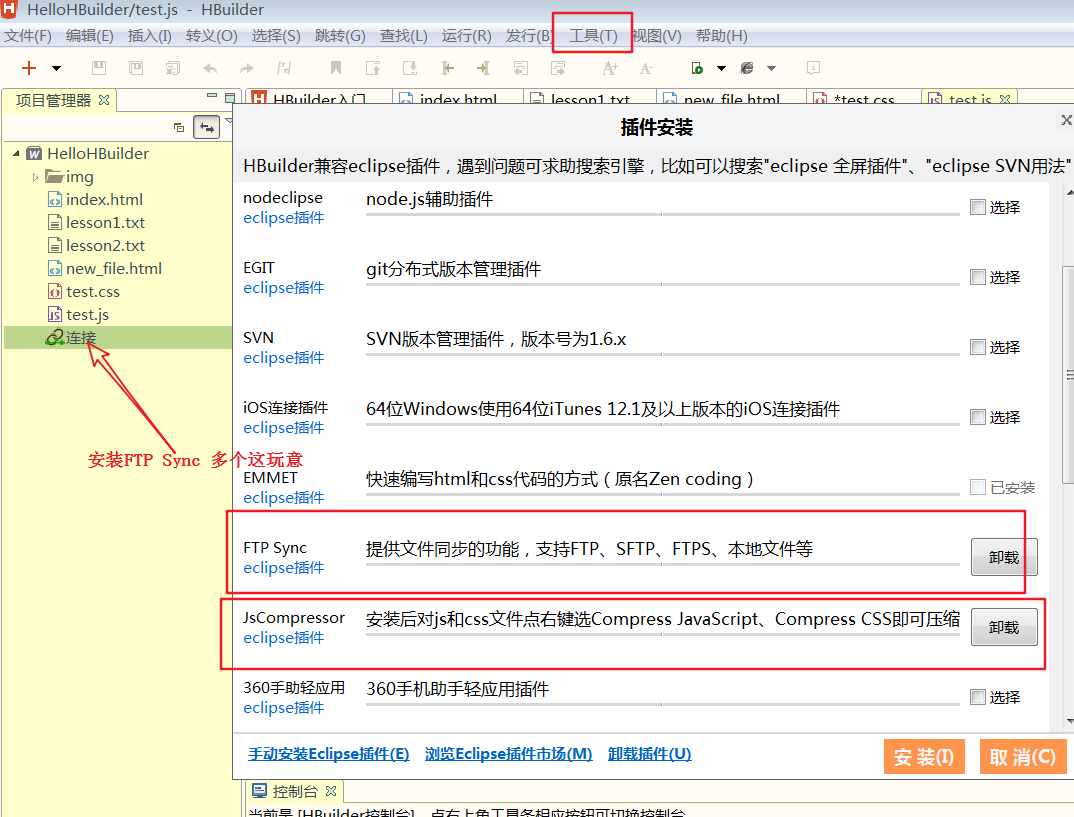
Task: Click the eclipse插件 link under SVN
Action: (284, 357)
